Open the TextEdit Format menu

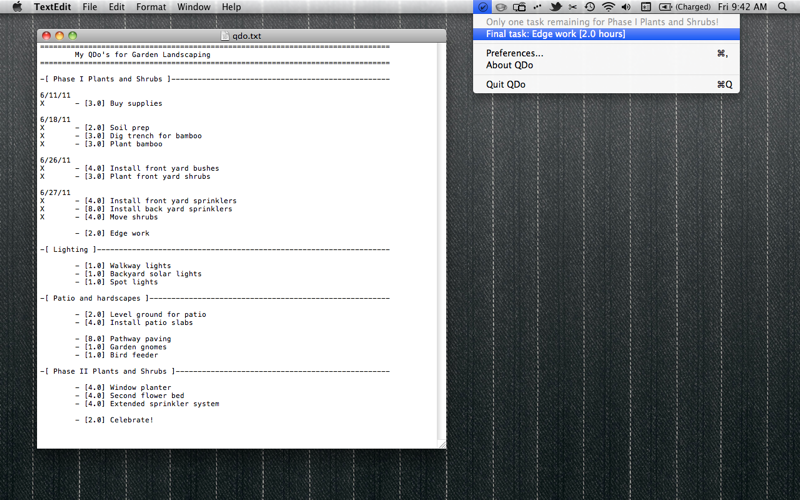(x=151, y=7)
